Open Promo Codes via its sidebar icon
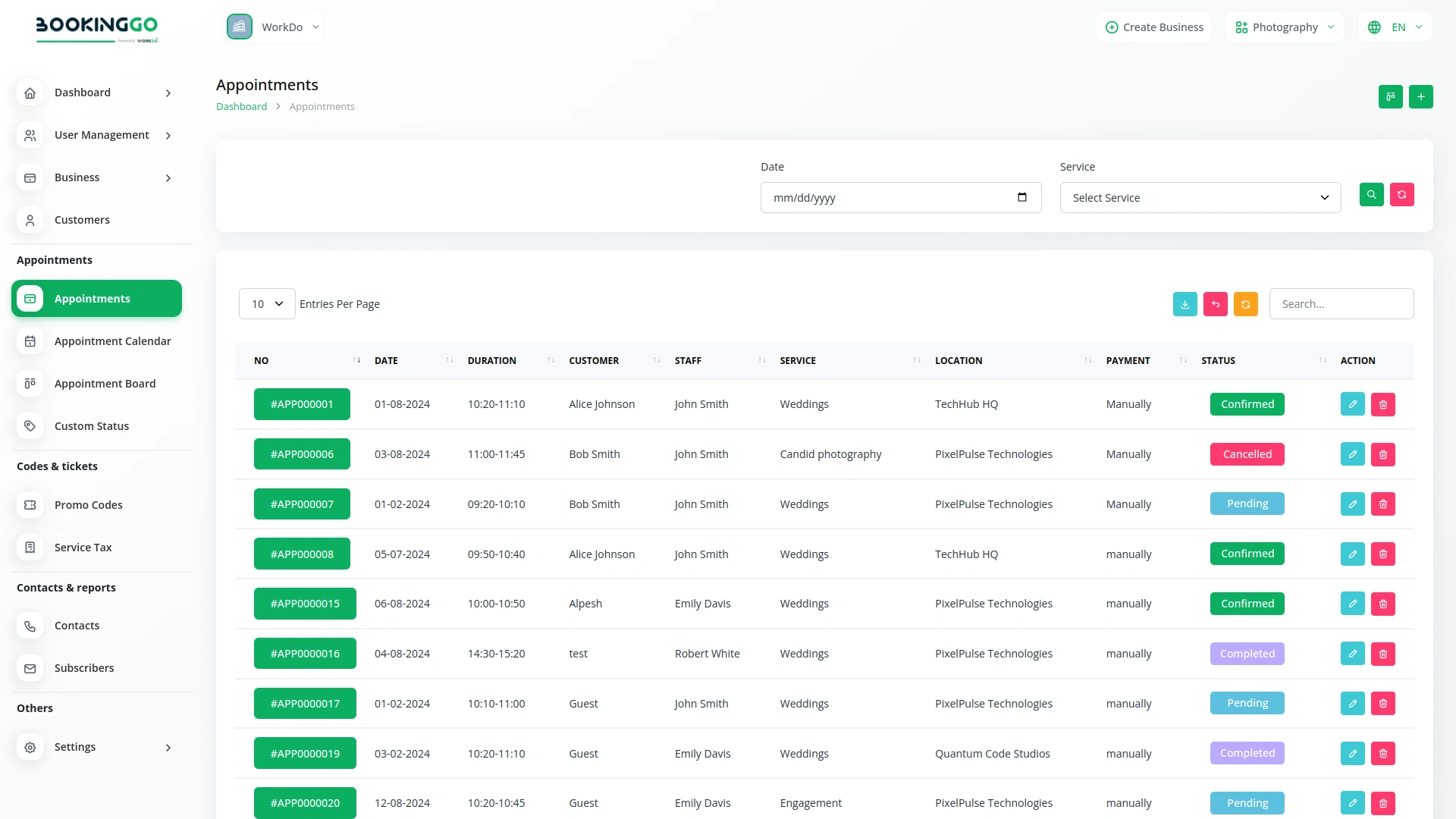1456x819 pixels. coord(30,504)
